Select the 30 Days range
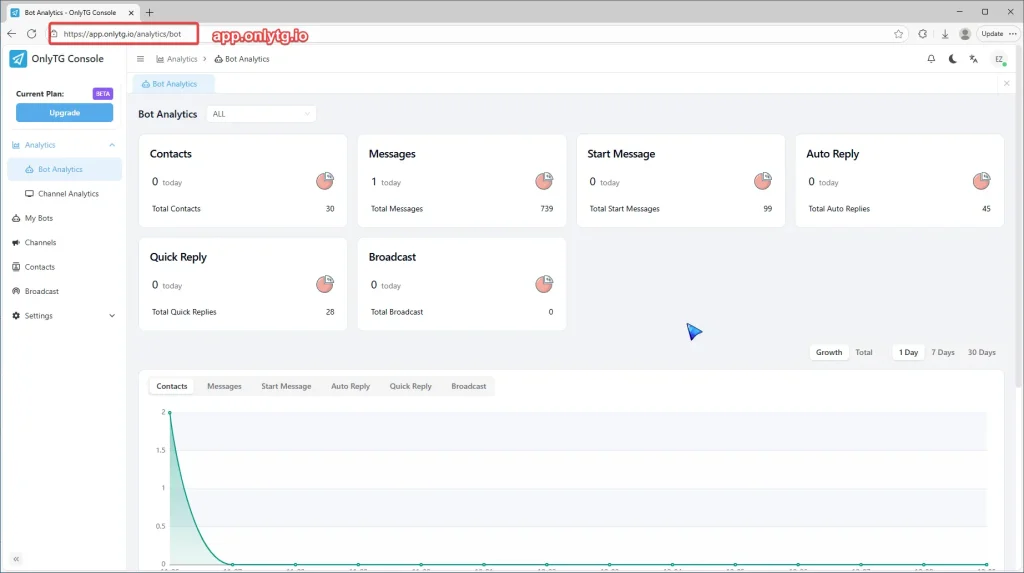The height and width of the screenshot is (573, 1024). (982, 352)
